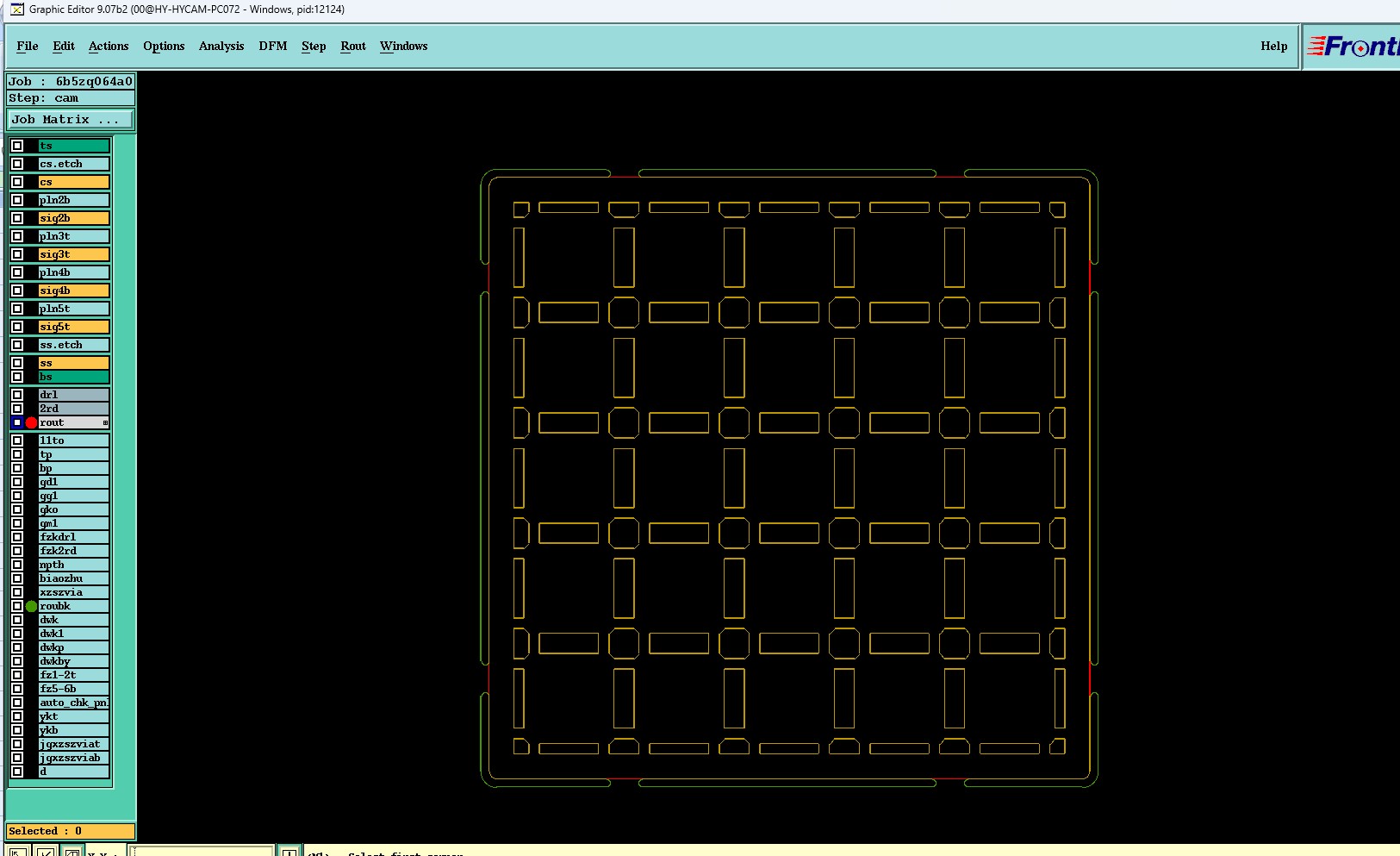Select the tp layer name
Image resolution: width=1400 pixels, height=856 pixels.
[x=74, y=454]
